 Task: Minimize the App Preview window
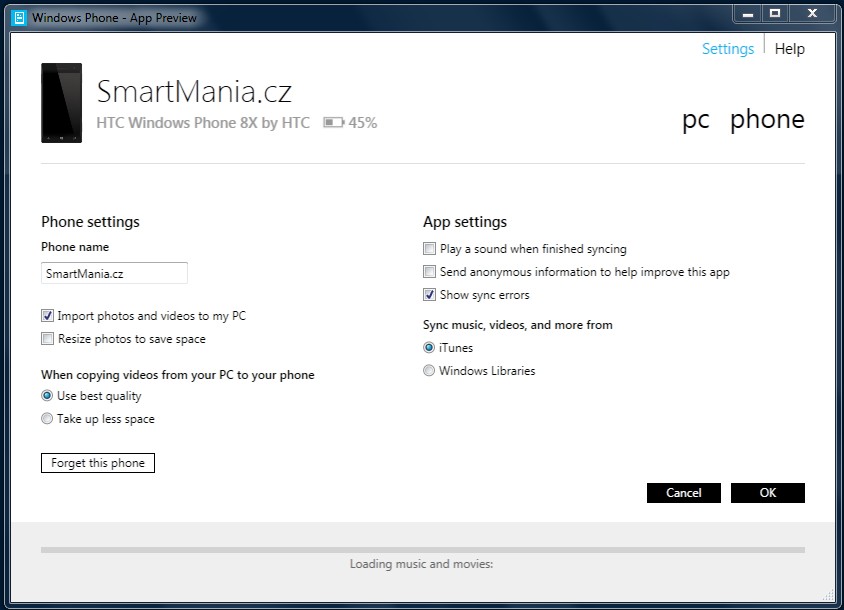[x=748, y=13]
